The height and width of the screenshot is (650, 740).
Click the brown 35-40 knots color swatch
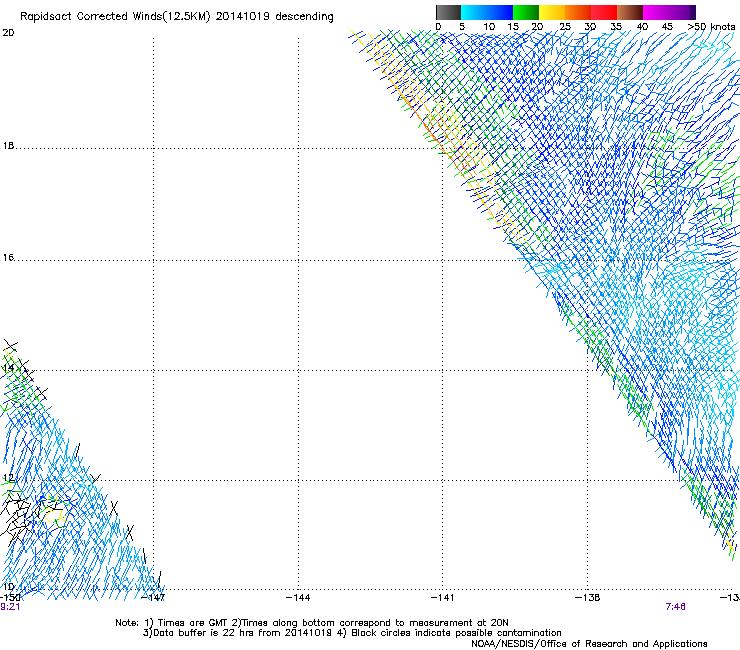[x=630, y=12]
